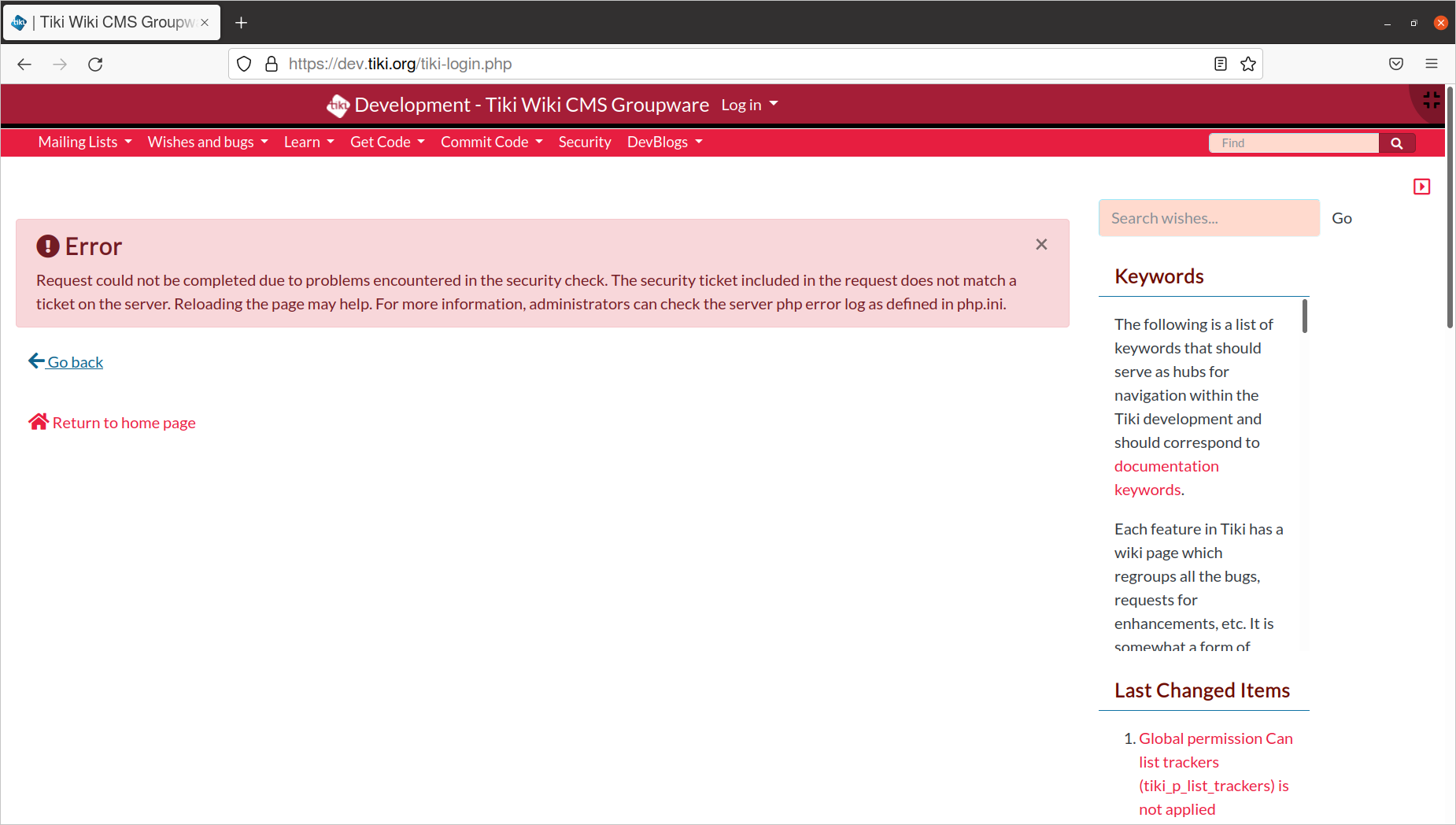Click the Error exclamation icon

48,246
